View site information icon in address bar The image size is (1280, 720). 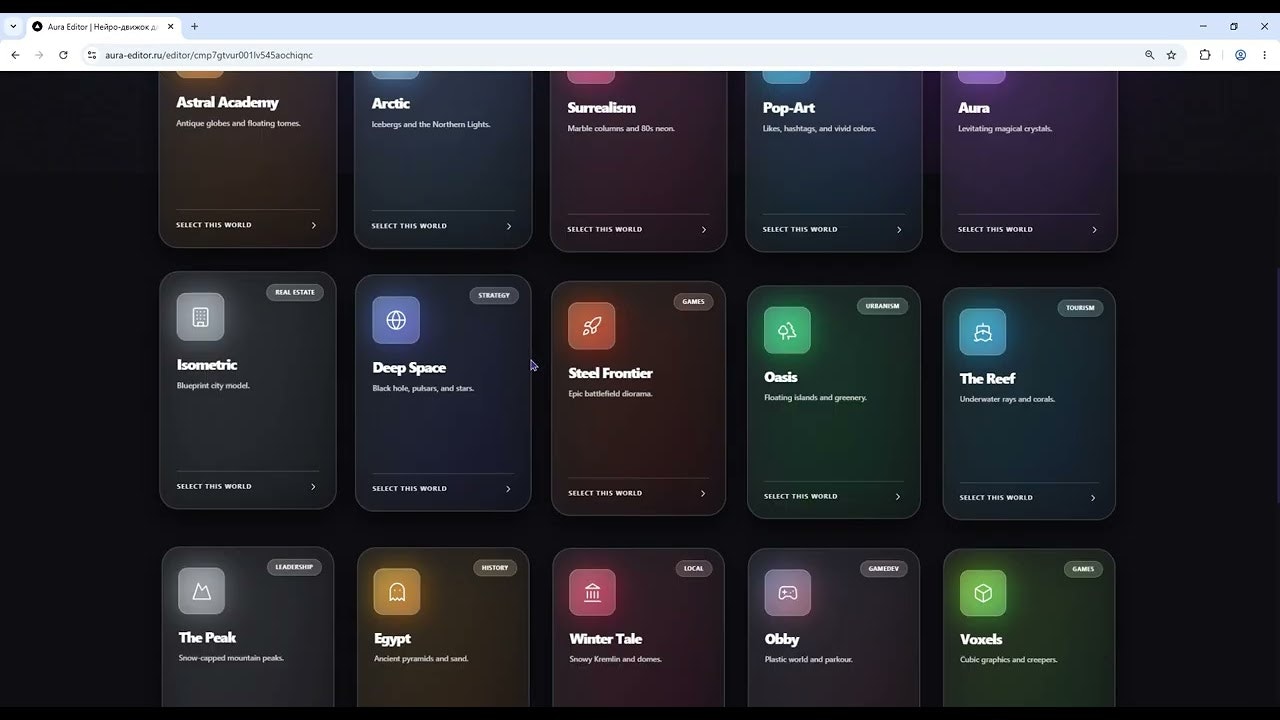(91, 55)
